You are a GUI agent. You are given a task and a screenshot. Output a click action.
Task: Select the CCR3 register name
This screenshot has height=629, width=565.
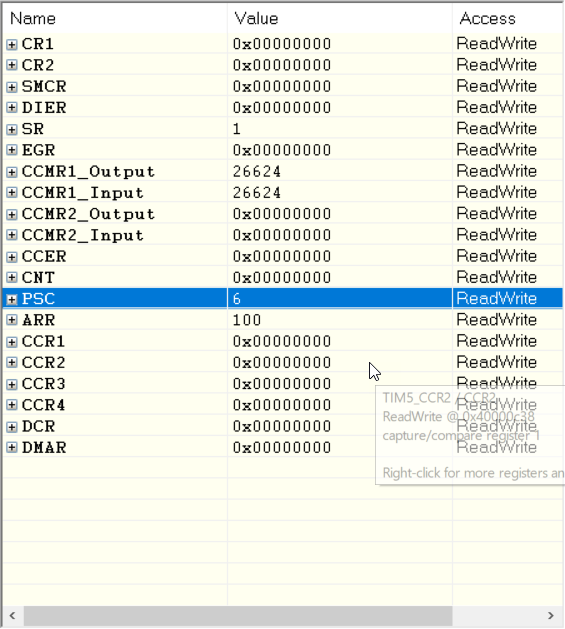click(43, 384)
